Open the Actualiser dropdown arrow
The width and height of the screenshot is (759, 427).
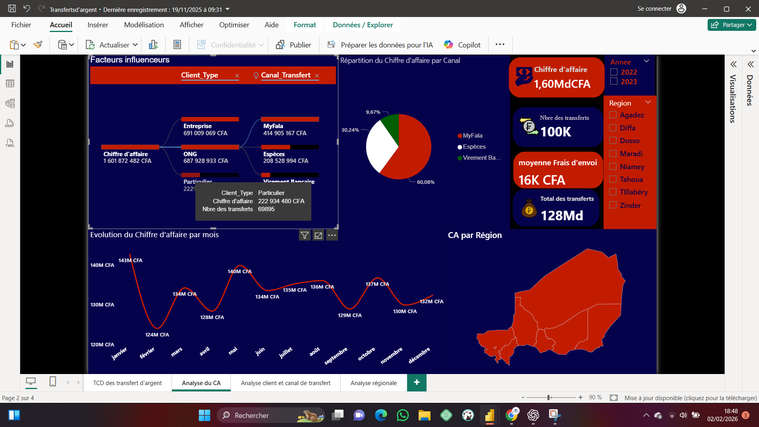click(x=135, y=45)
